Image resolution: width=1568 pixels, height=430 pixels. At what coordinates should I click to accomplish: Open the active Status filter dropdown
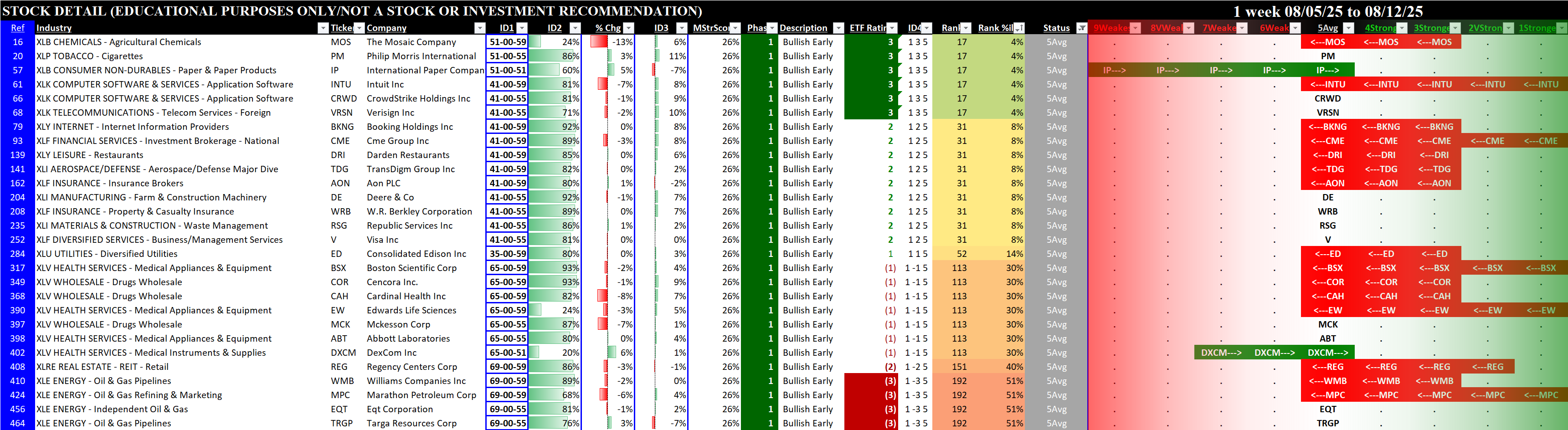coord(1082,28)
